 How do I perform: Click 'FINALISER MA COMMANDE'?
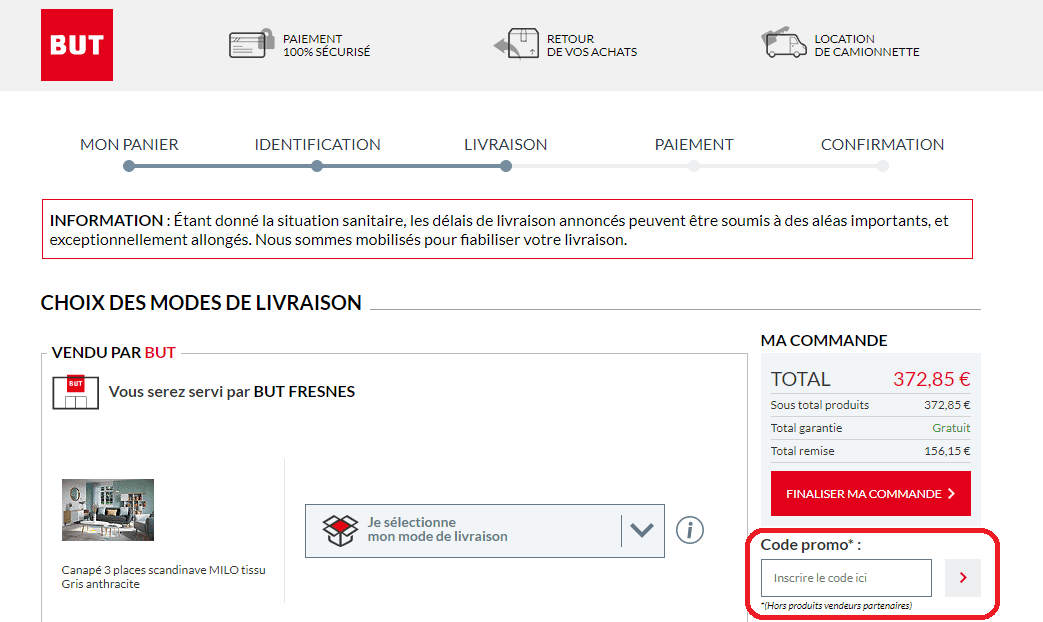point(870,493)
